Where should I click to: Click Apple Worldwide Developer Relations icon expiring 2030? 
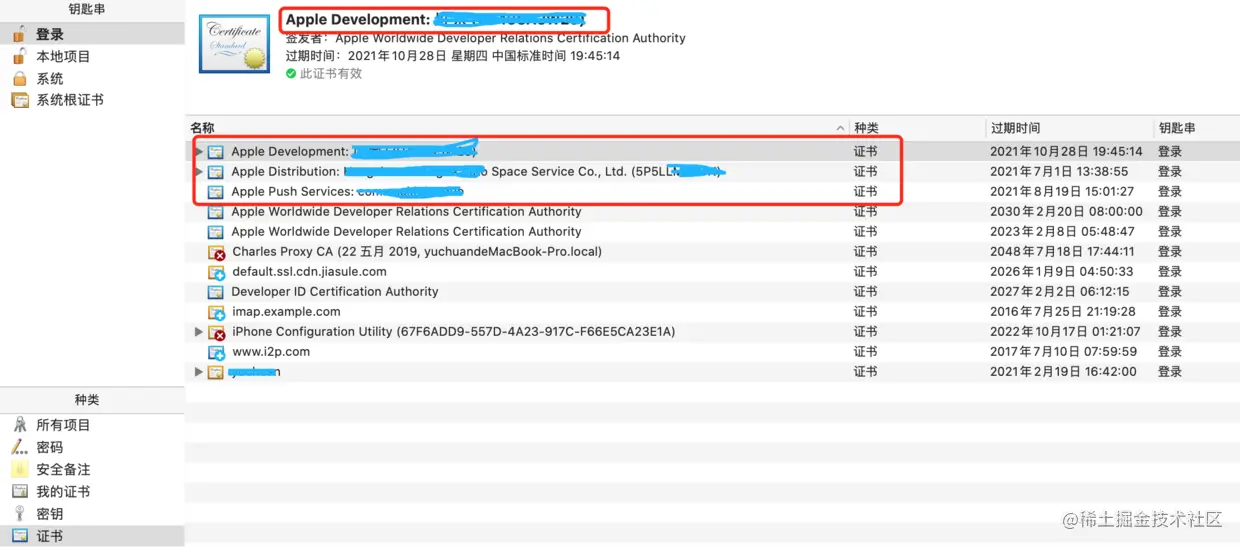(x=215, y=212)
